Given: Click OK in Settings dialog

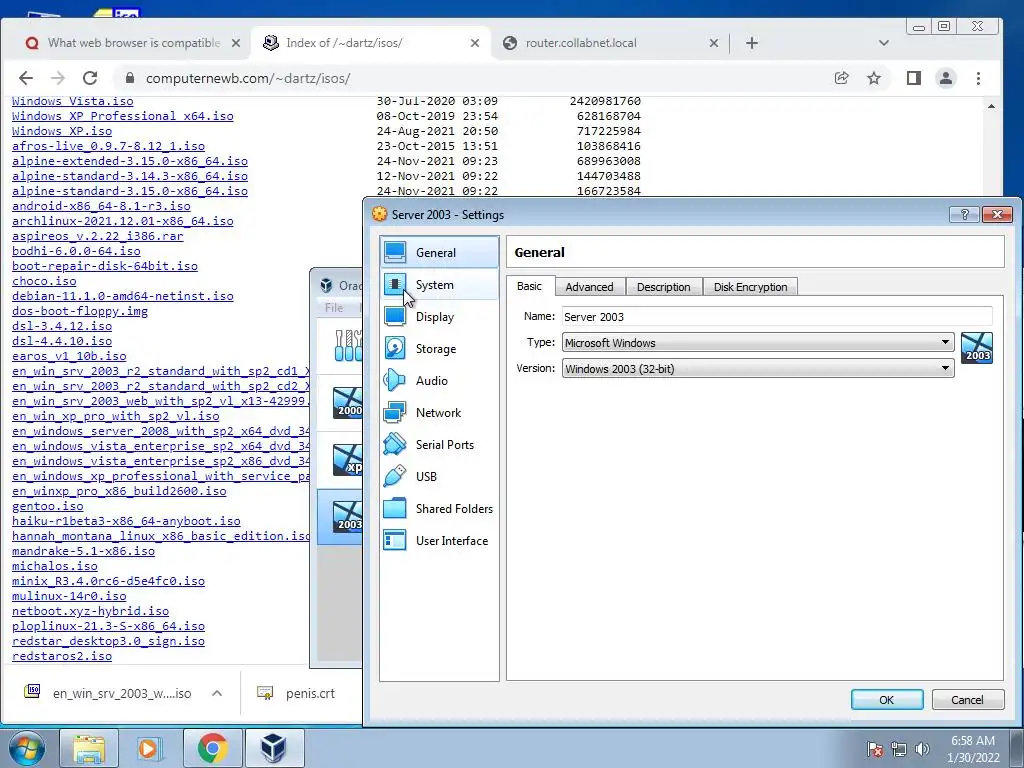Looking at the screenshot, I should (887, 699).
